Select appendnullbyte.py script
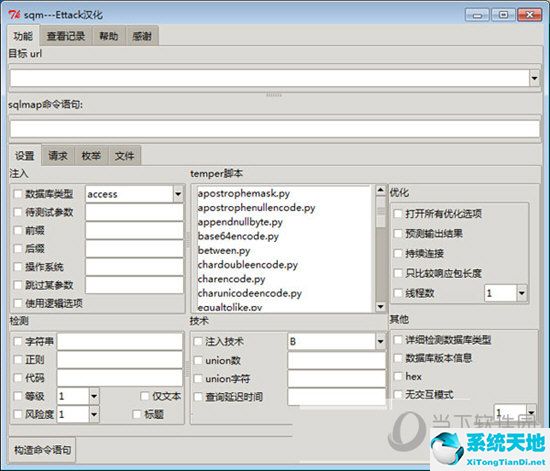The width and height of the screenshot is (550, 471). 240,222
